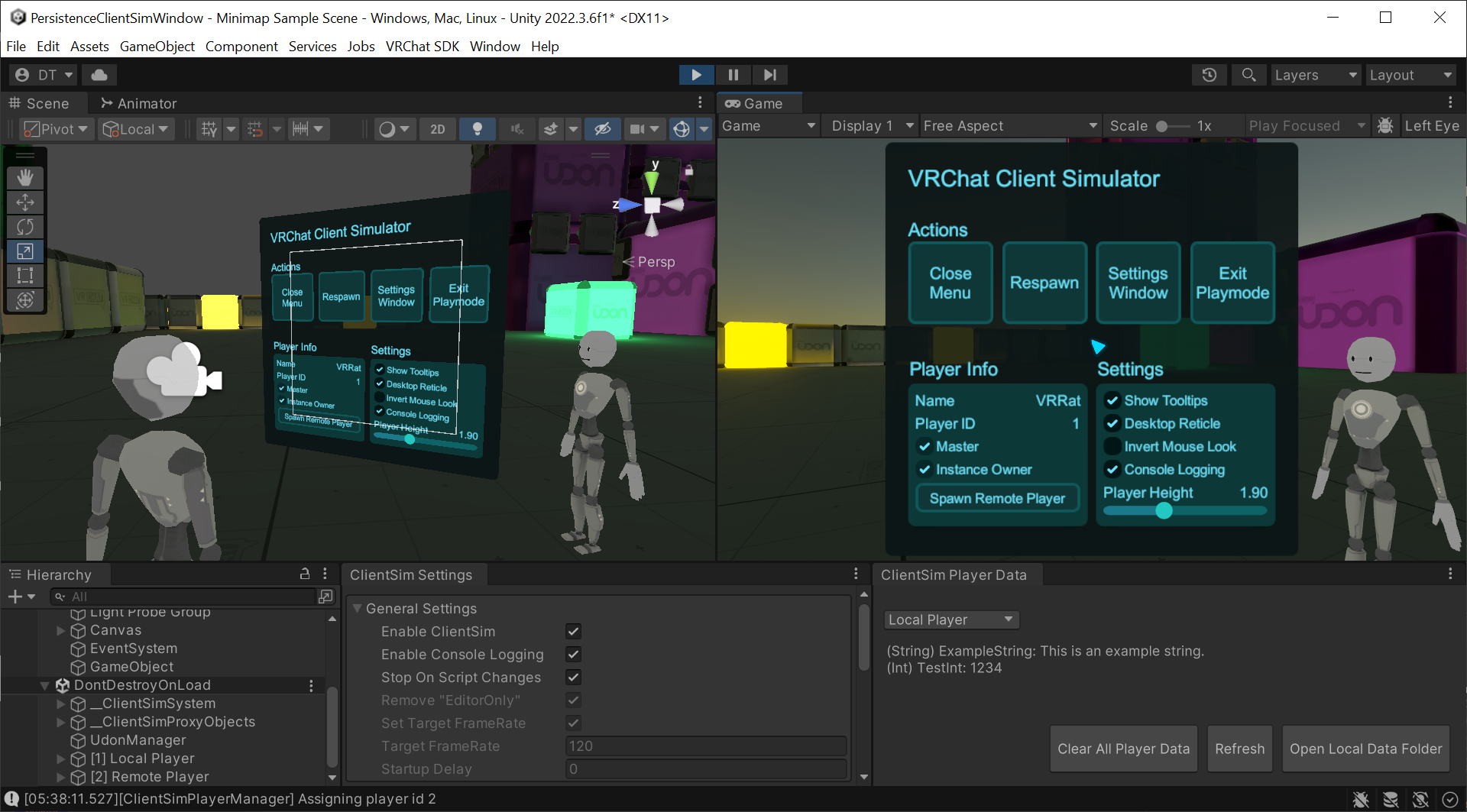The width and height of the screenshot is (1467, 812).
Task: Open the ClientSim Settings panel kebab menu
Action: point(856,574)
